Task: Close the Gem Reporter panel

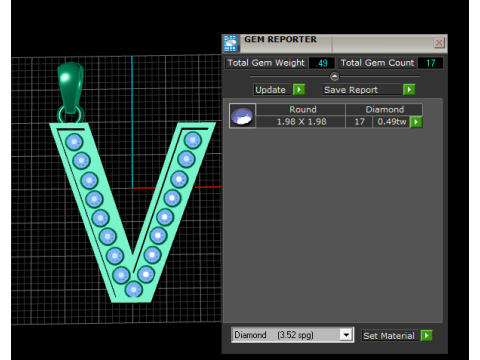Action: 439,43
